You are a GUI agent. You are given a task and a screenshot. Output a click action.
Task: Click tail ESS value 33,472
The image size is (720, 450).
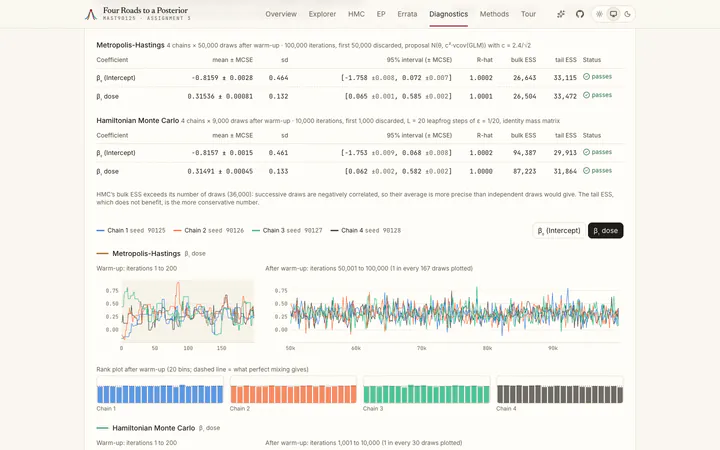[x=565, y=96]
